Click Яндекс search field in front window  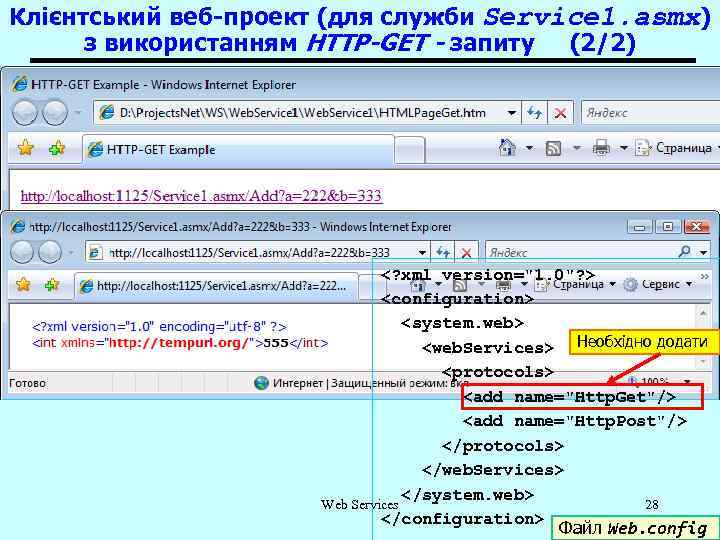[x=581, y=252]
